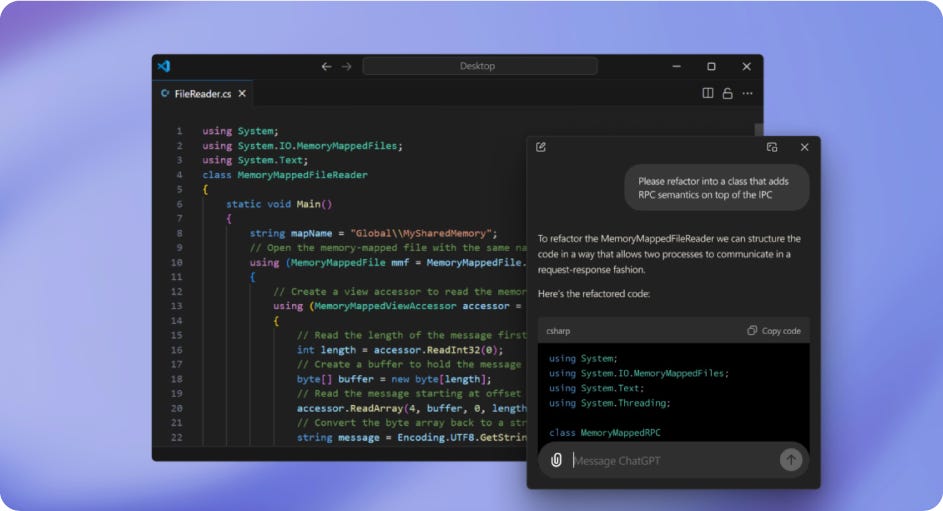Screen dimensions: 943x511
Task: Copy the code with Copy code button
Action: (x=774, y=331)
